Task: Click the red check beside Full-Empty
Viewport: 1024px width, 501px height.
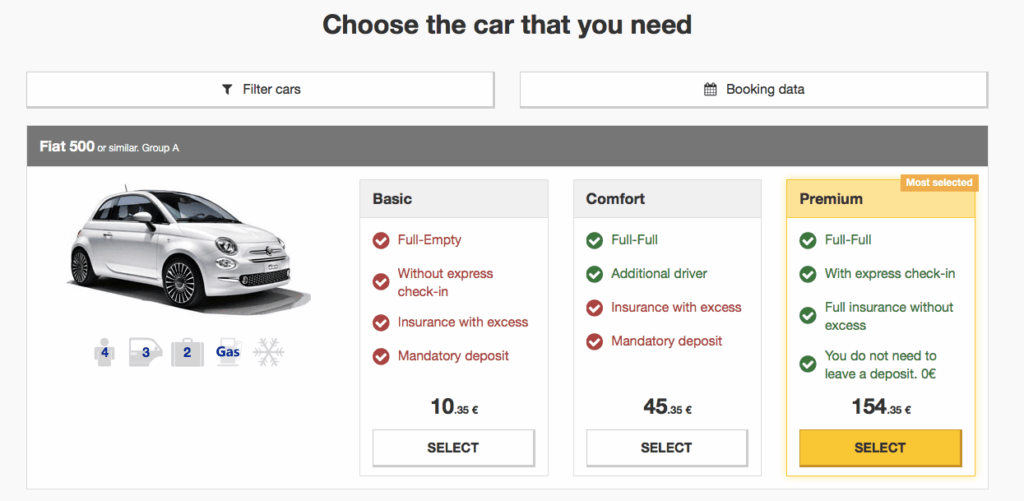Action: point(381,241)
